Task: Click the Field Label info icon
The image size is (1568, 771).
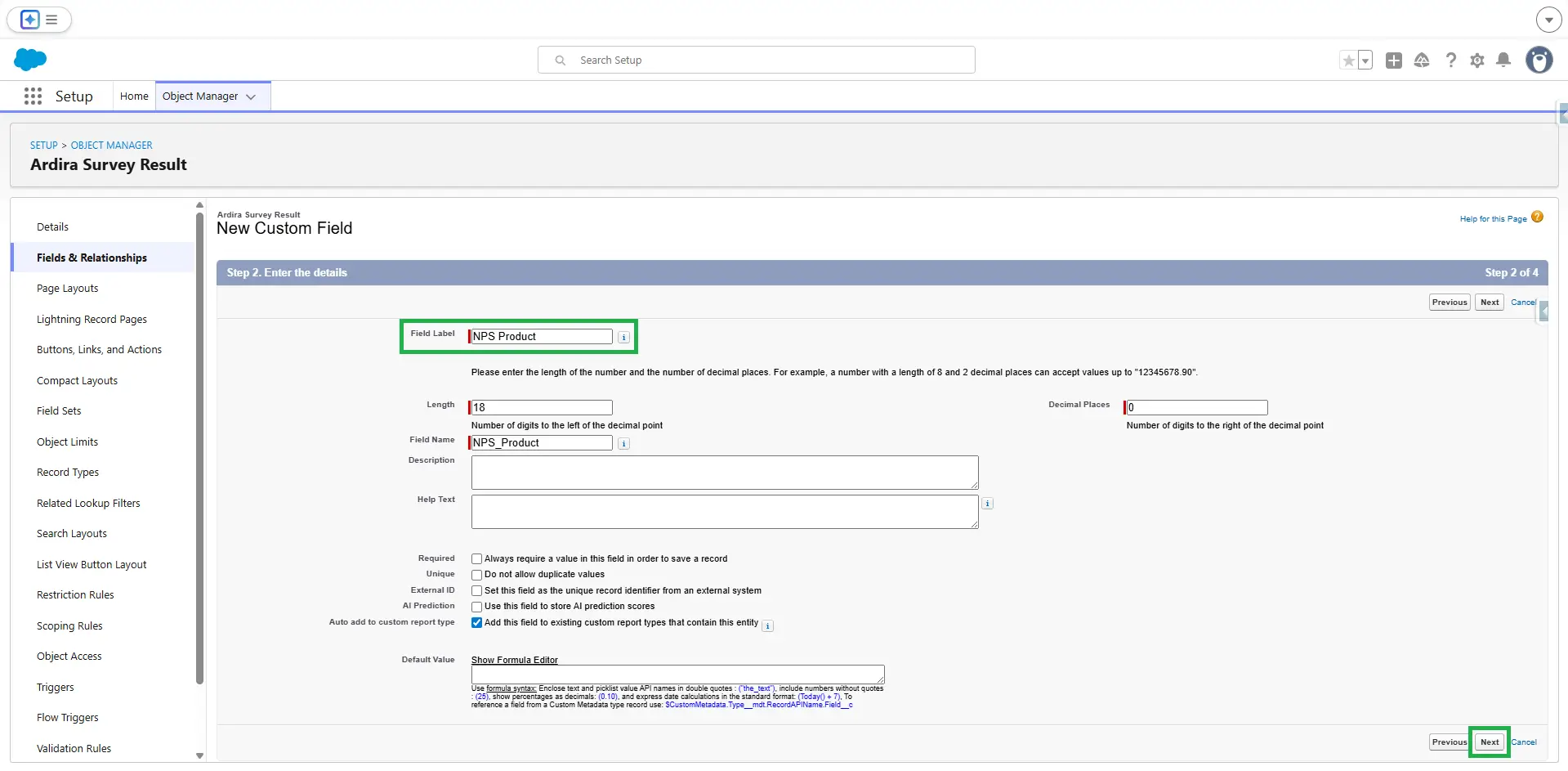Action: pyautogui.click(x=623, y=337)
